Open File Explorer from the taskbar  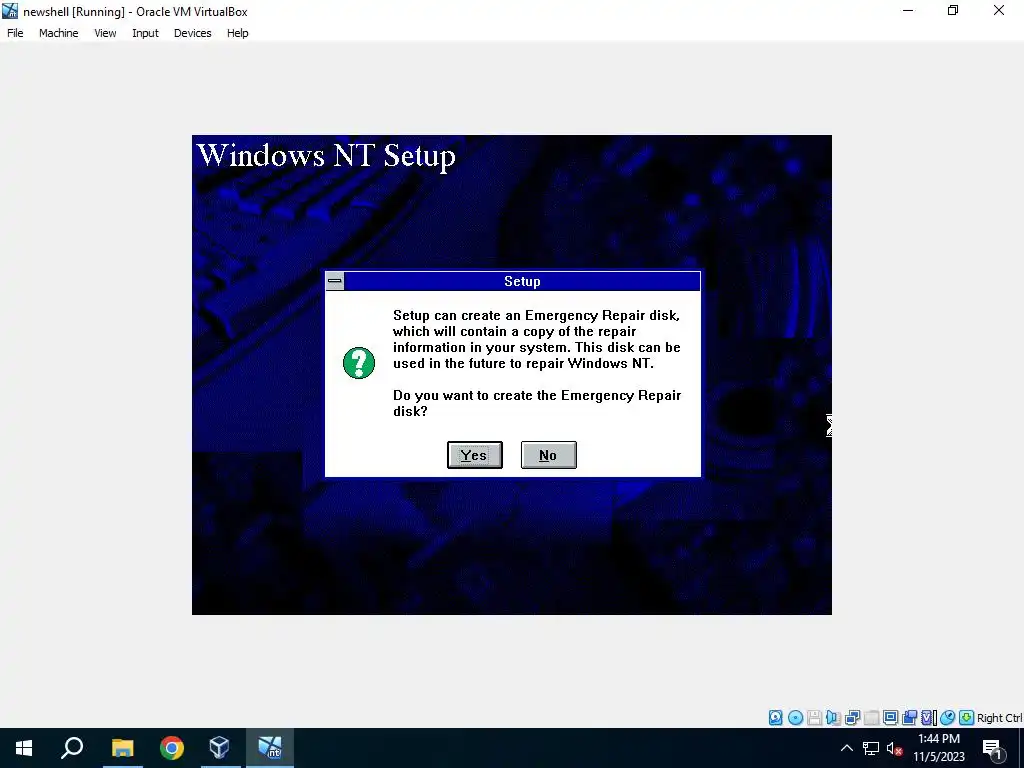(122, 748)
